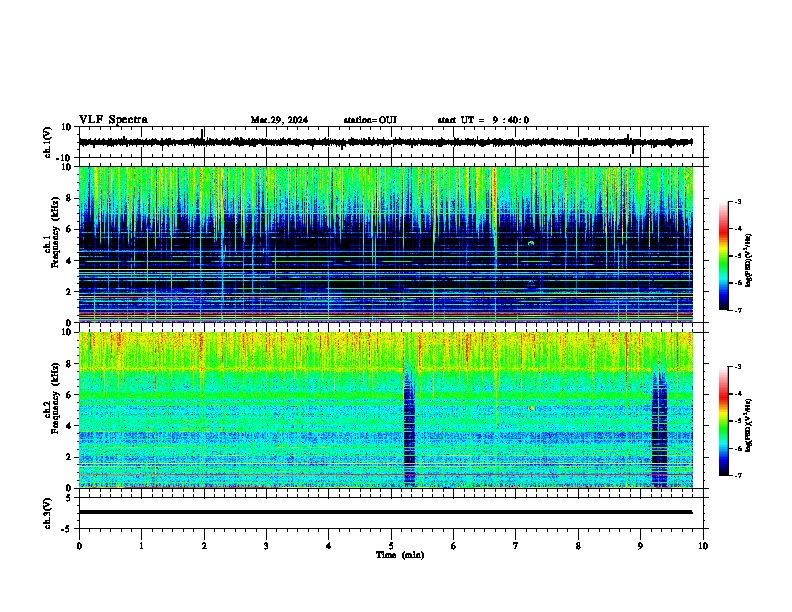Screen dimensions: 792x612
Task: Select the date text "Mar.29, 2024"
Action: (x=279, y=120)
